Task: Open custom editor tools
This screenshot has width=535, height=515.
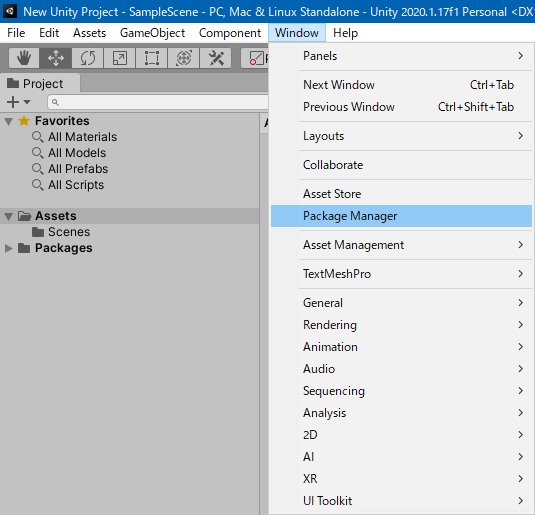Action: click(216, 58)
